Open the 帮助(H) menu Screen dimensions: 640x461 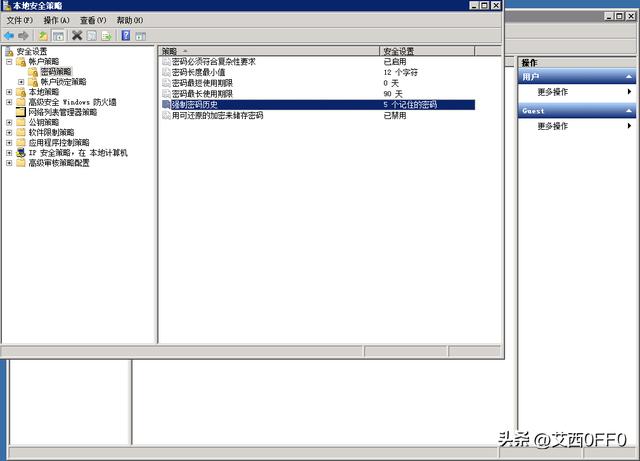pyautogui.click(x=130, y=20)
